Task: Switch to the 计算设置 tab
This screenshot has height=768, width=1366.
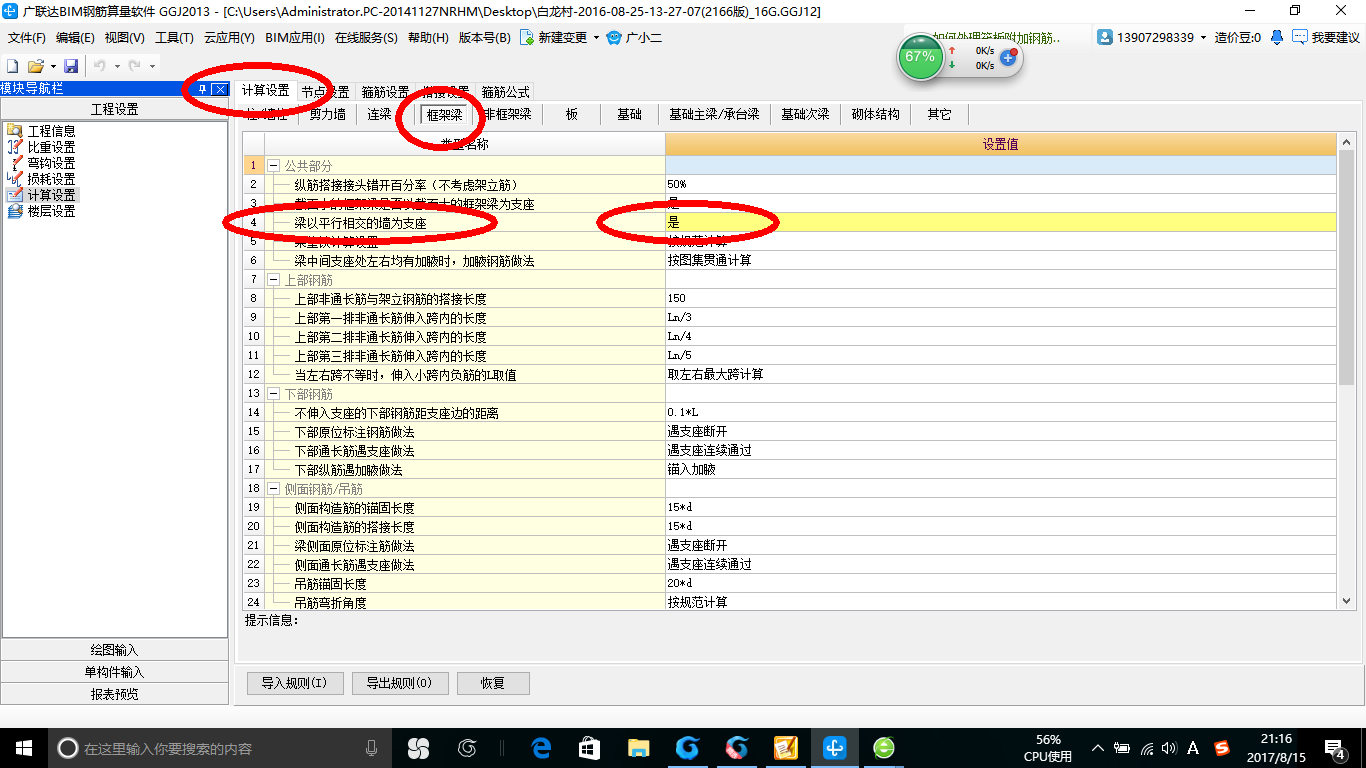Action: click(x=265, y=91)
